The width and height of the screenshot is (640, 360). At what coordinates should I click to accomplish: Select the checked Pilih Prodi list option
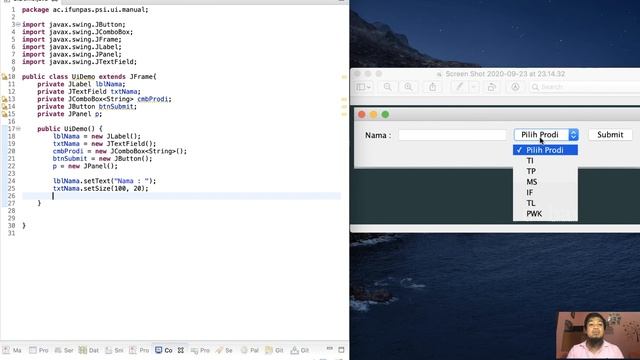[x=545, y=150]
